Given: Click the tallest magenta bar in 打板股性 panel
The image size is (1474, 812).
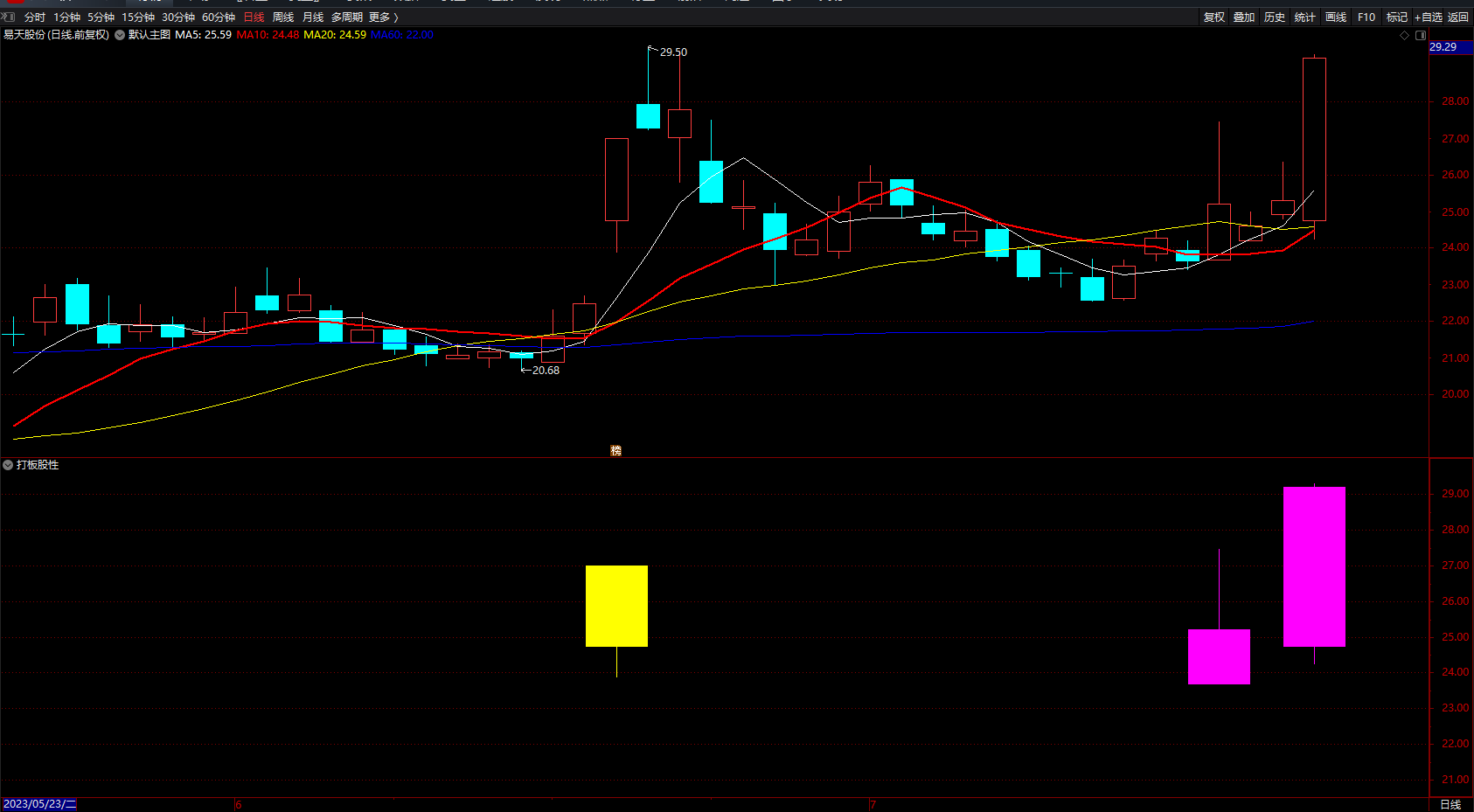Looking at the screenshot, I should (1314, 566).
